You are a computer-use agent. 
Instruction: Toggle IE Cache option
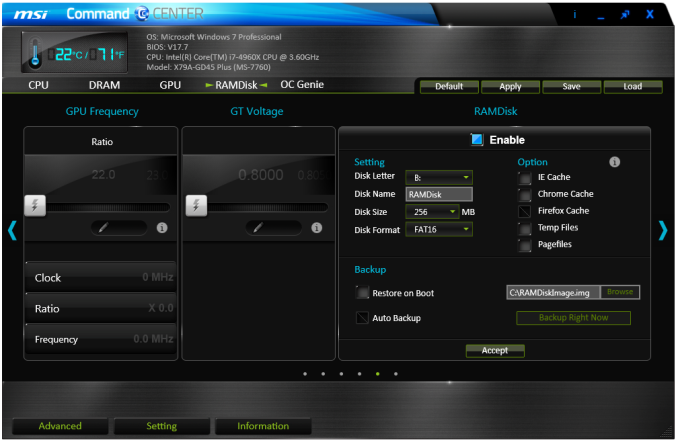[x=524, y=178]
